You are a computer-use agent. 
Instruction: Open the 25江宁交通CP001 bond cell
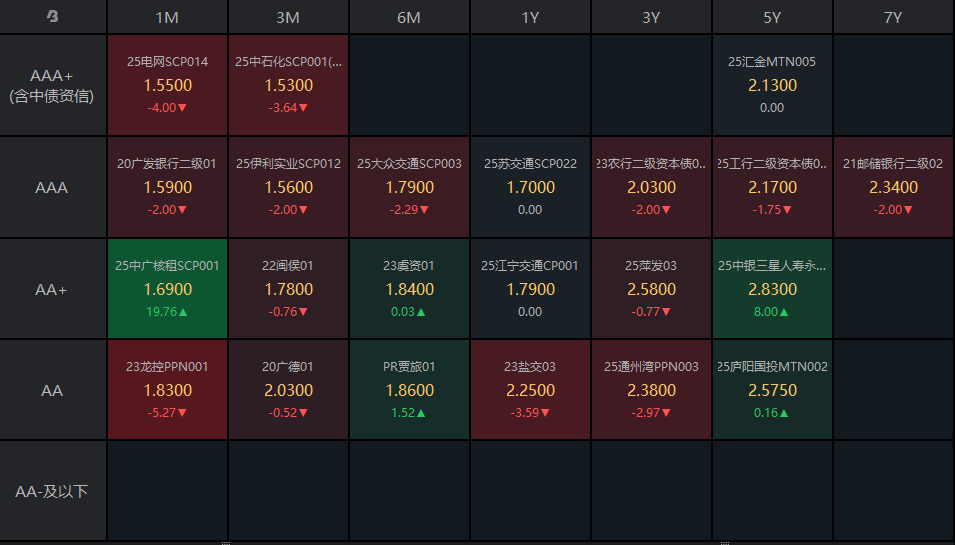point(530,289)
